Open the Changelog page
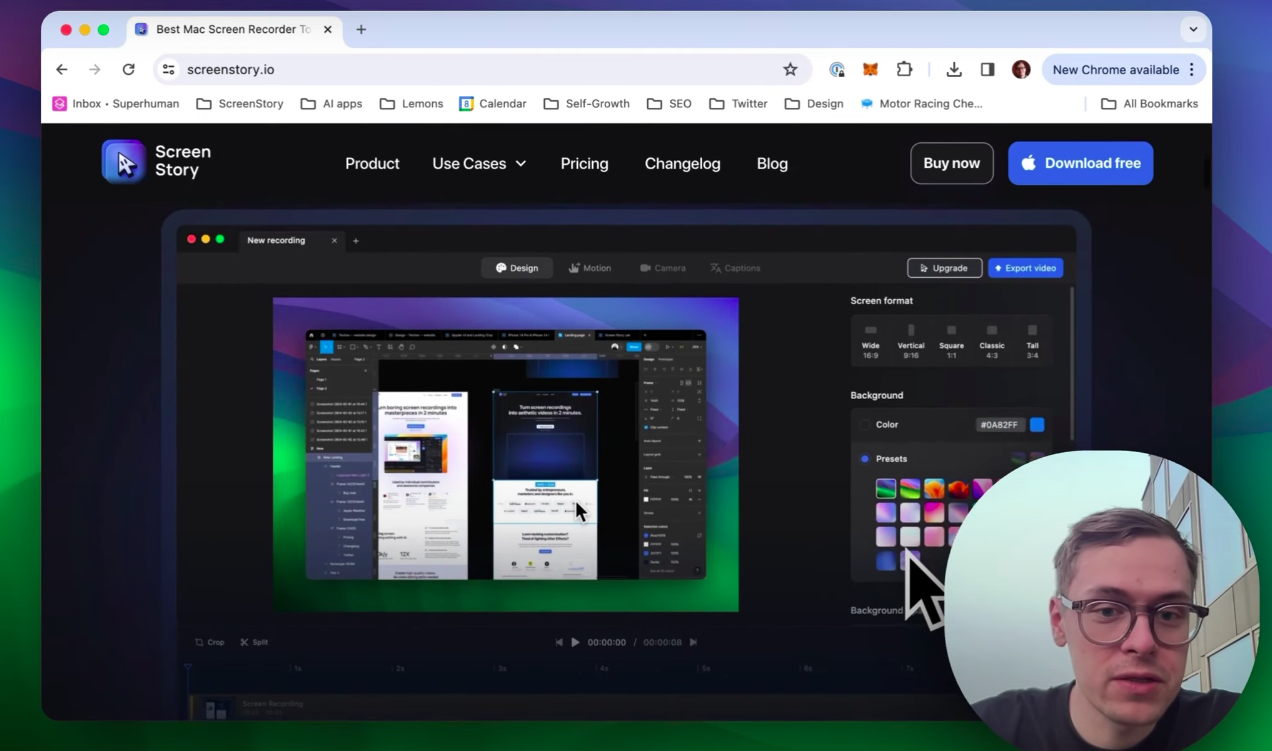Viewport: 1272px width, 751px height. pyautogui.click(x=682, y=164)
